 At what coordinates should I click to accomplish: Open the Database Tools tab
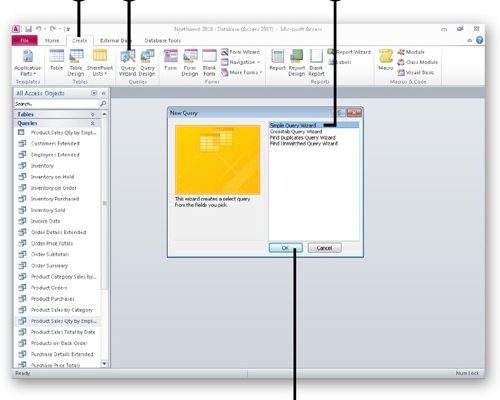click(x=163, y=40)
